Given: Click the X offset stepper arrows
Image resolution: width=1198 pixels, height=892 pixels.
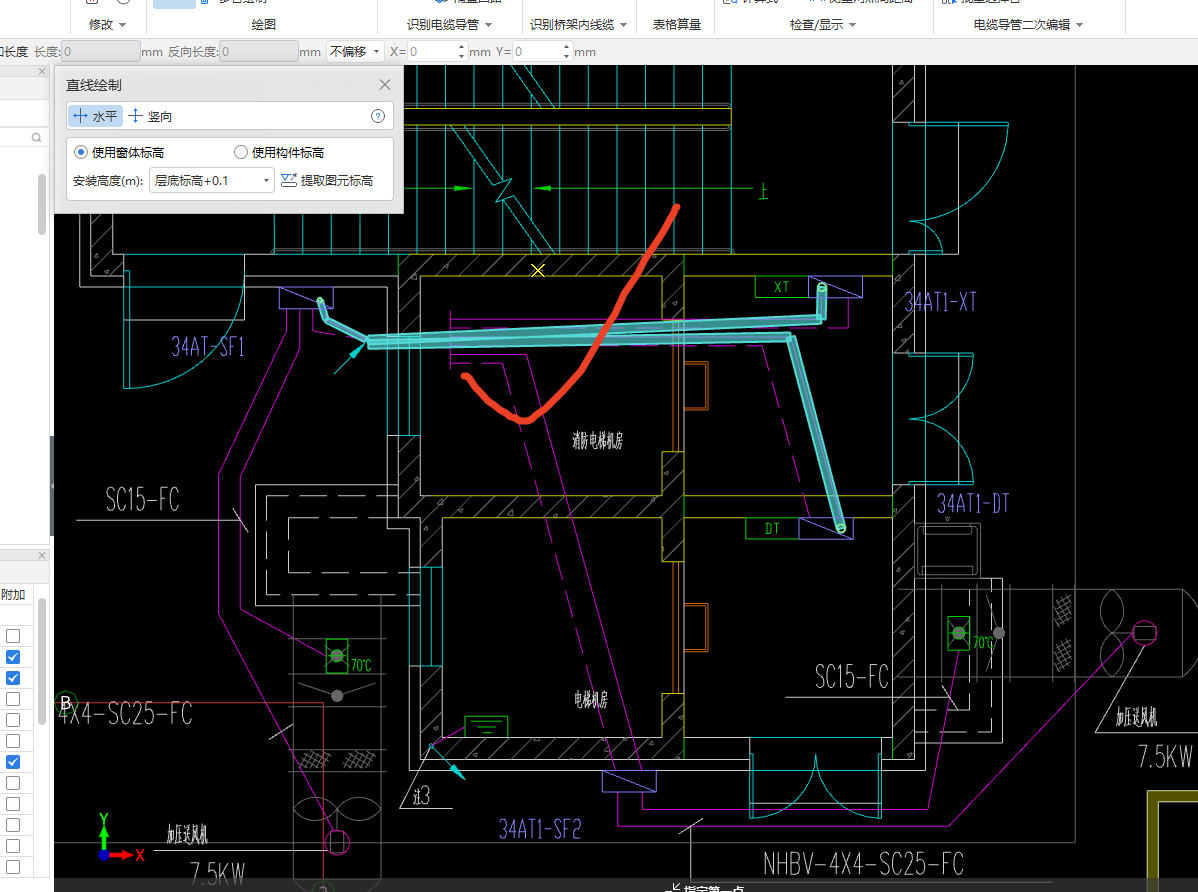Looking at the screenshot, I should (461, 51).
